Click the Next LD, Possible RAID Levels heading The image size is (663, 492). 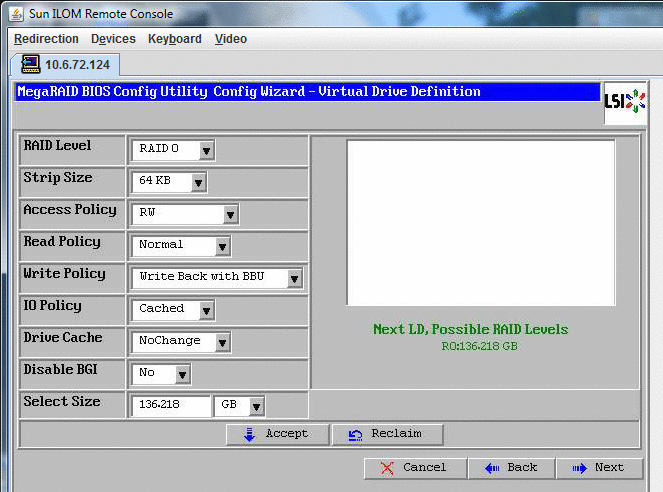[x=471, y=329]
